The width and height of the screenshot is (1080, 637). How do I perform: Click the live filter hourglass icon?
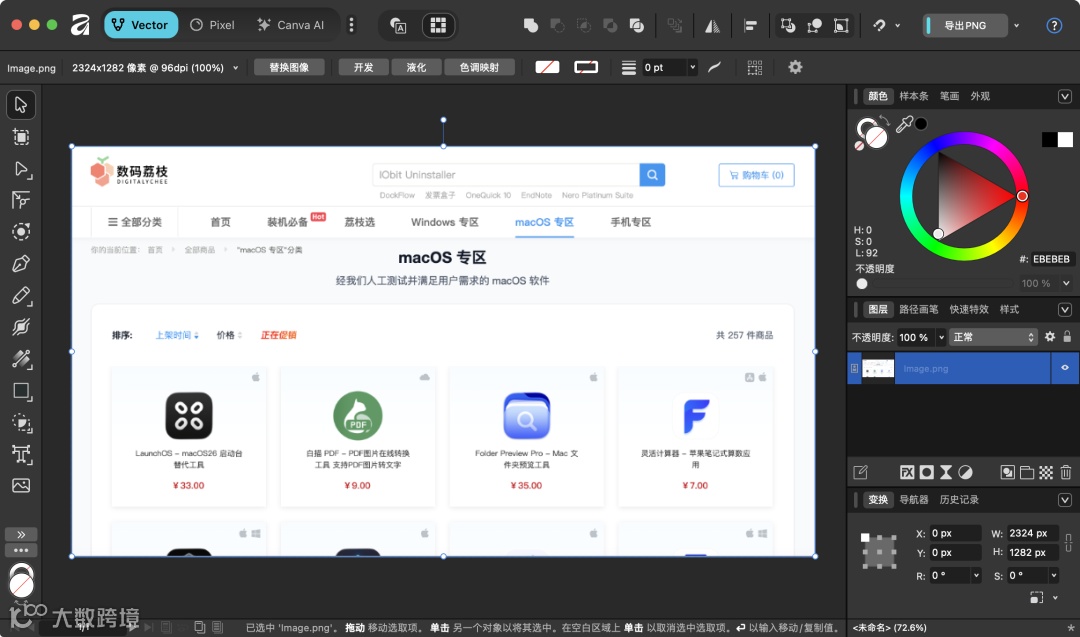coord(946,472)
